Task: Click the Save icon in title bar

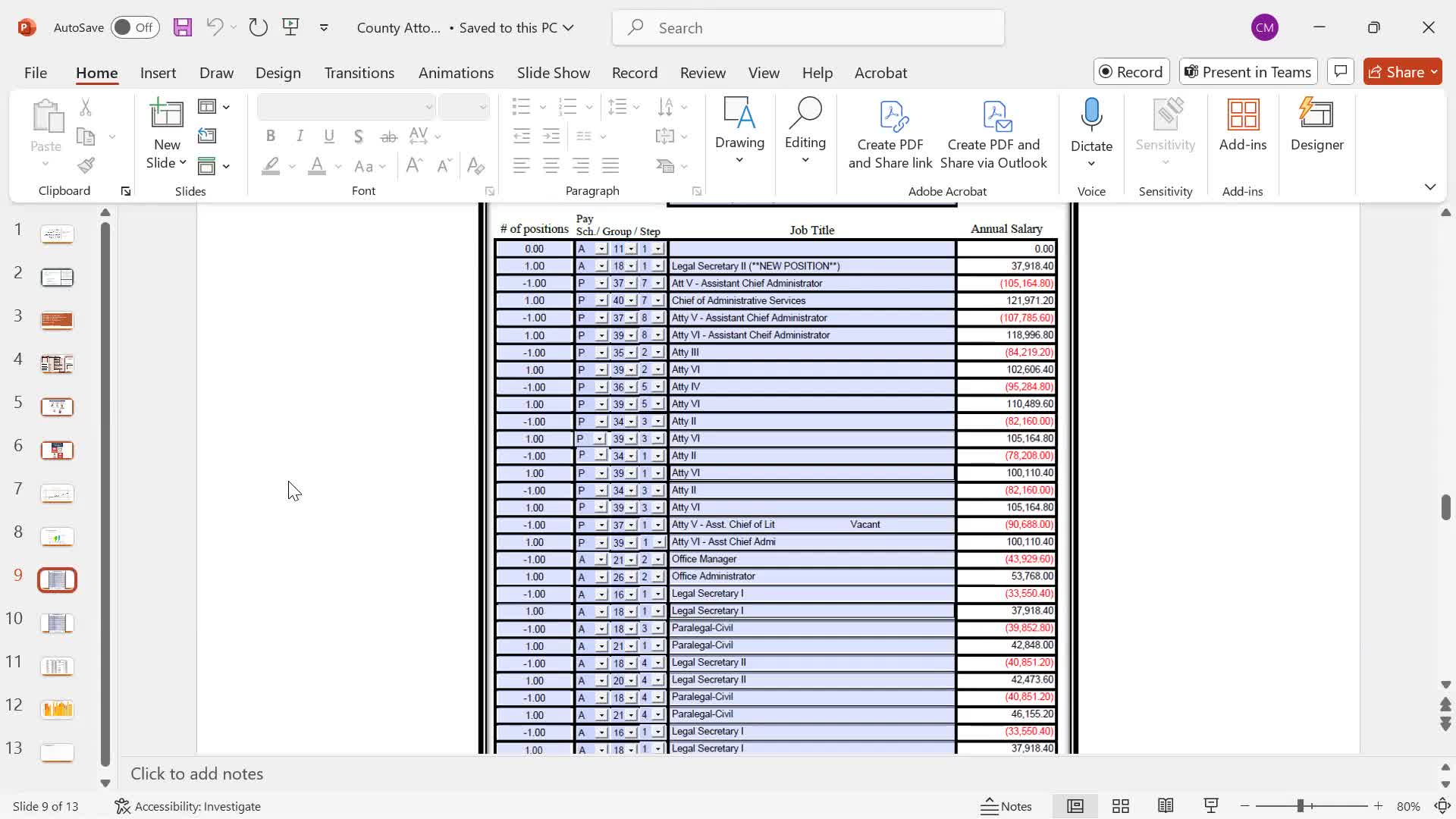Action: pos(182,28)
